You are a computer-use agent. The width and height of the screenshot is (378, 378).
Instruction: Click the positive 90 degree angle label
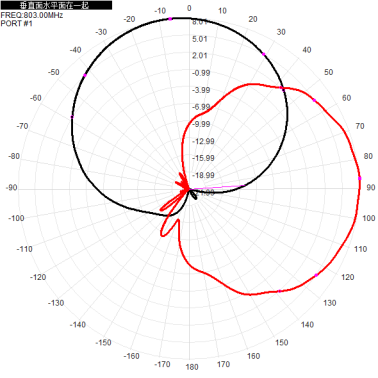pyautogui.click(x=371, y=188)
